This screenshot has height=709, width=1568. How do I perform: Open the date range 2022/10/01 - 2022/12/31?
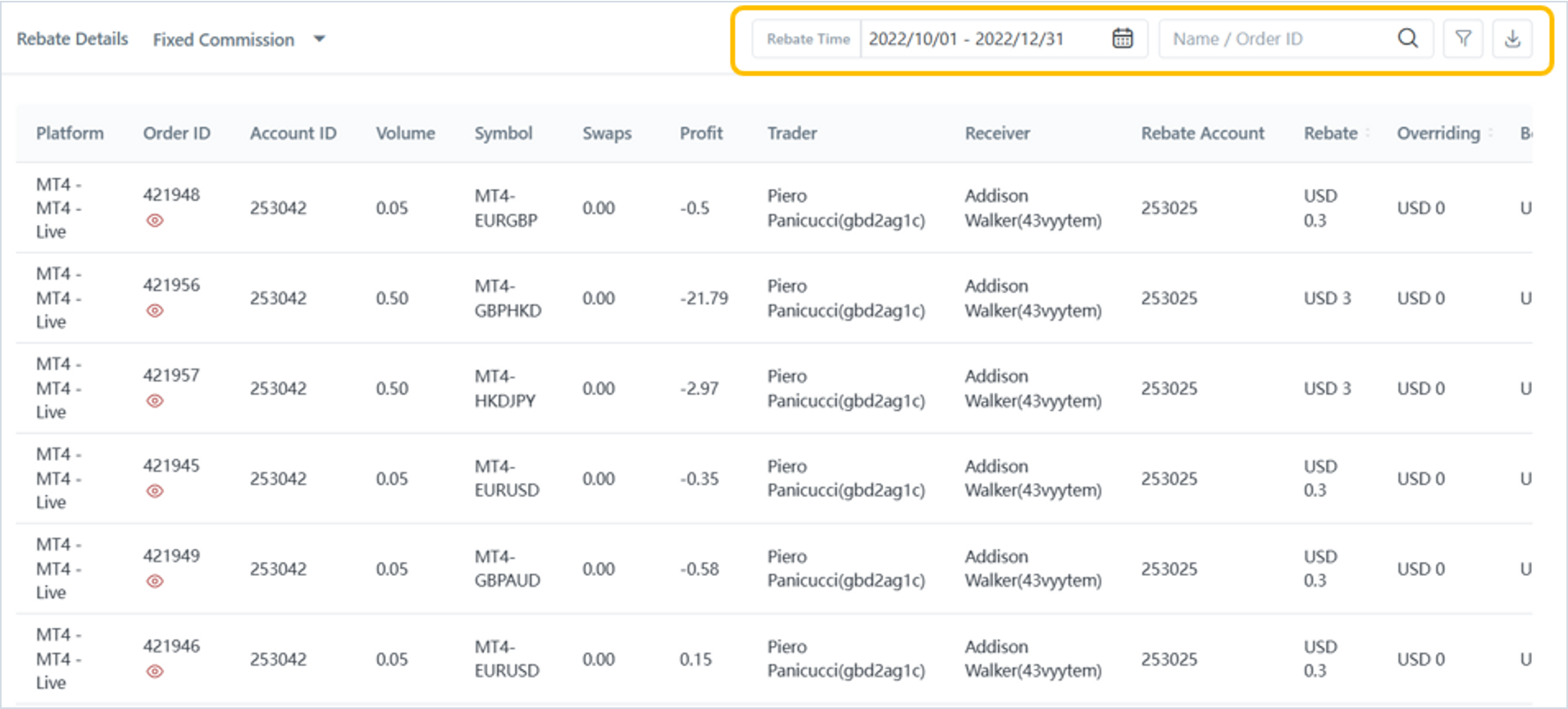pos(966,39)
